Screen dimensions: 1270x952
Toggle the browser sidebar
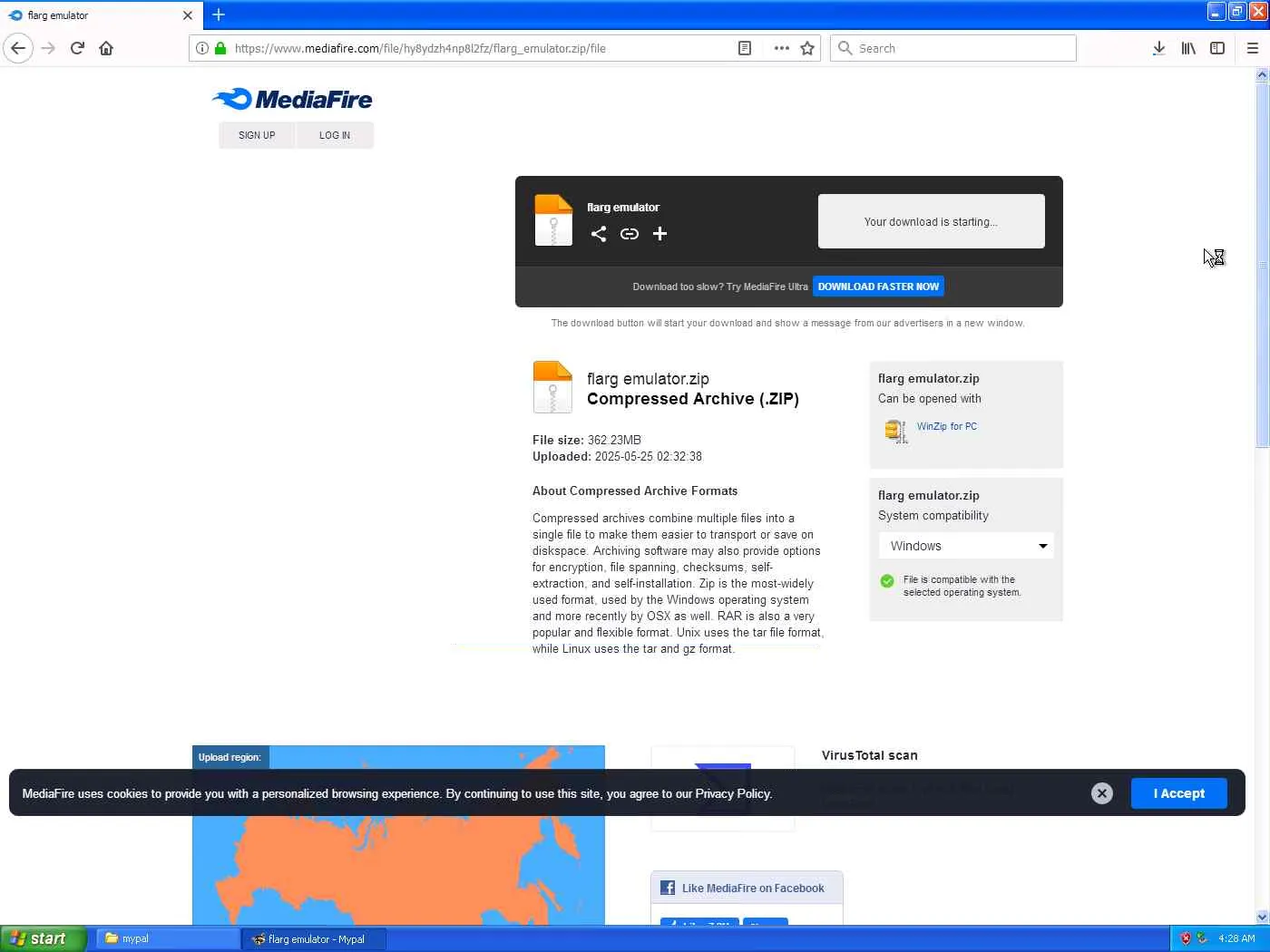[1217, 48]
